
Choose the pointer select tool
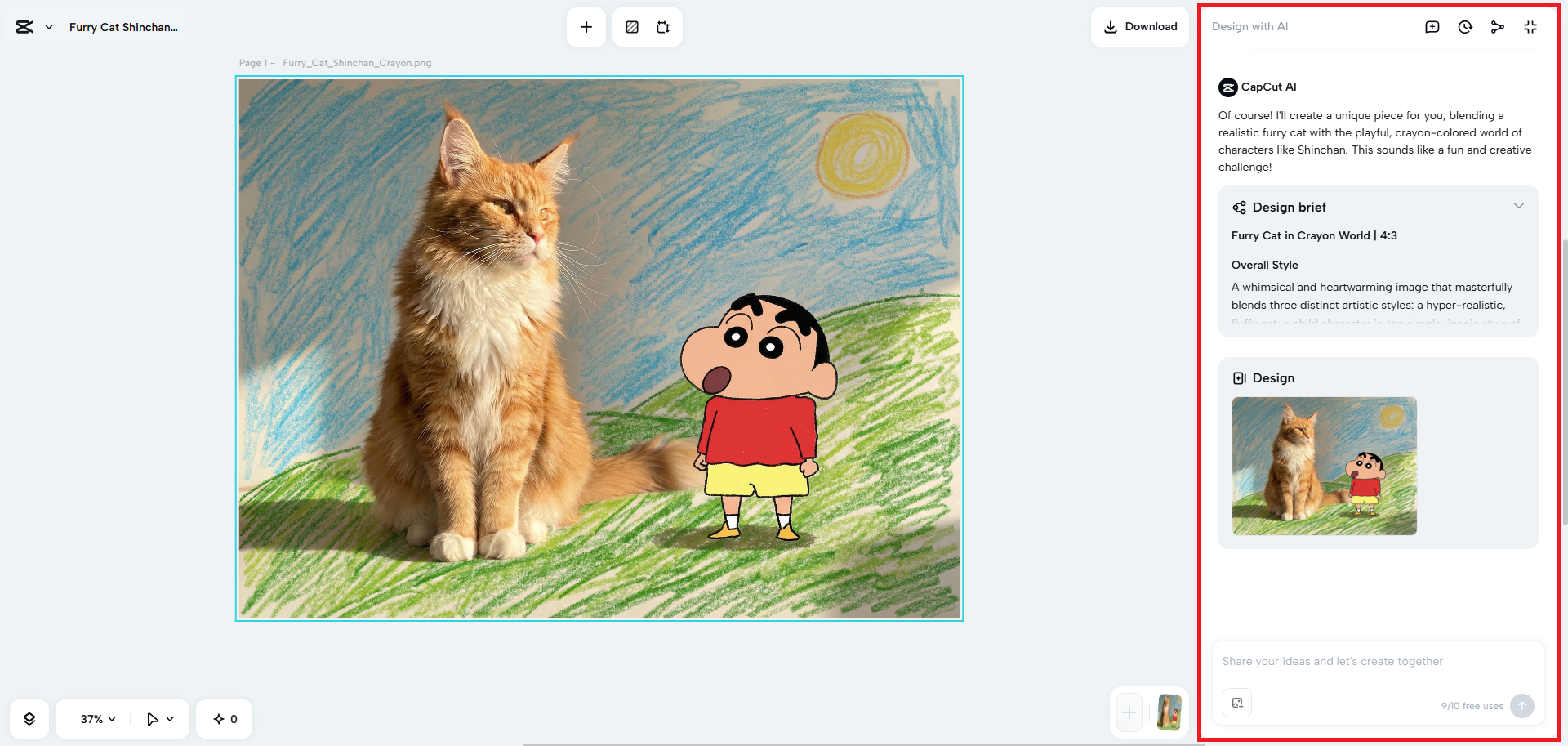[x=152, y=719]
